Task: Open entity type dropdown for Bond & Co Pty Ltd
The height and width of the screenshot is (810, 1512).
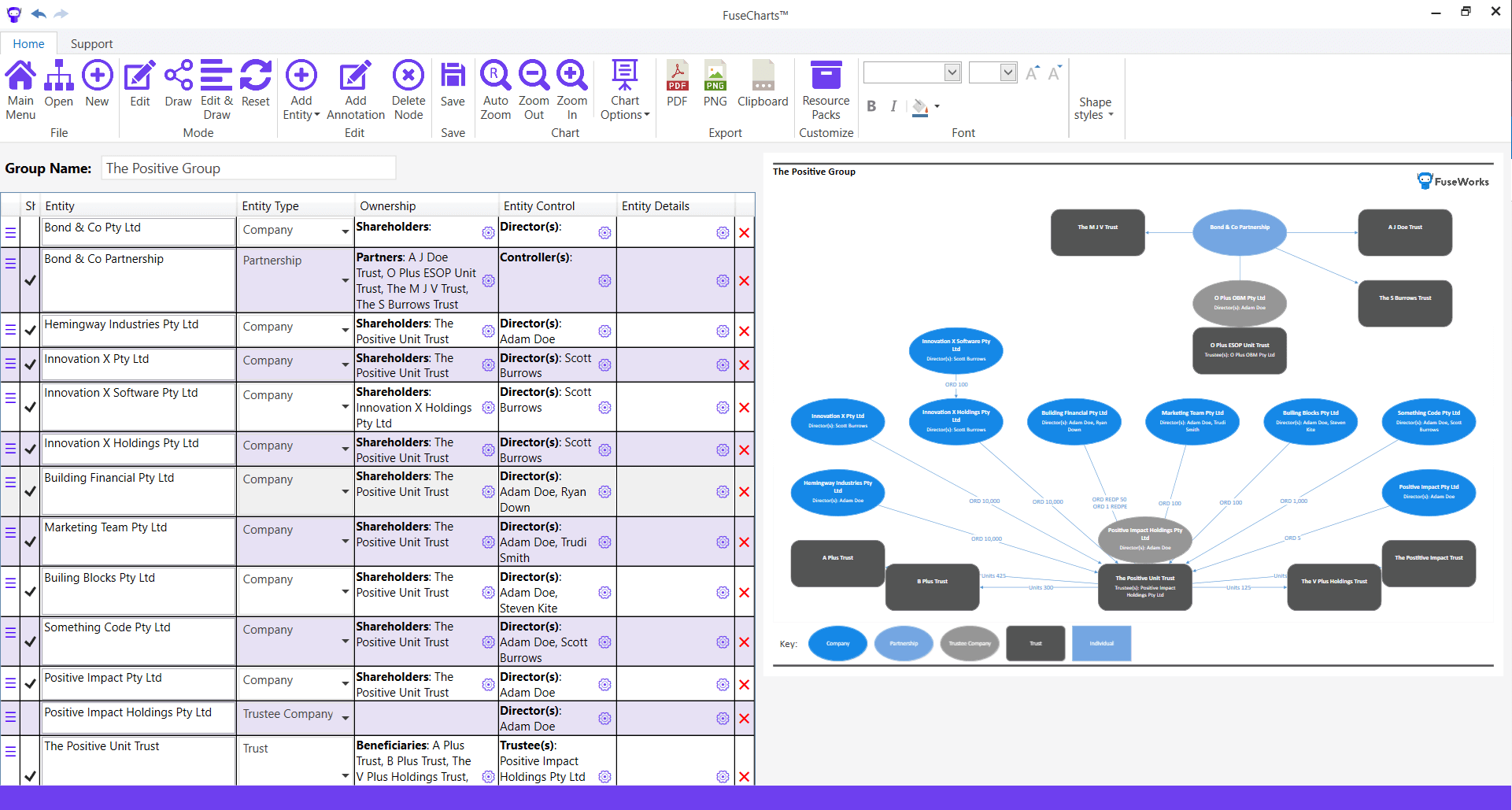Action: click(x=345, y=231)
